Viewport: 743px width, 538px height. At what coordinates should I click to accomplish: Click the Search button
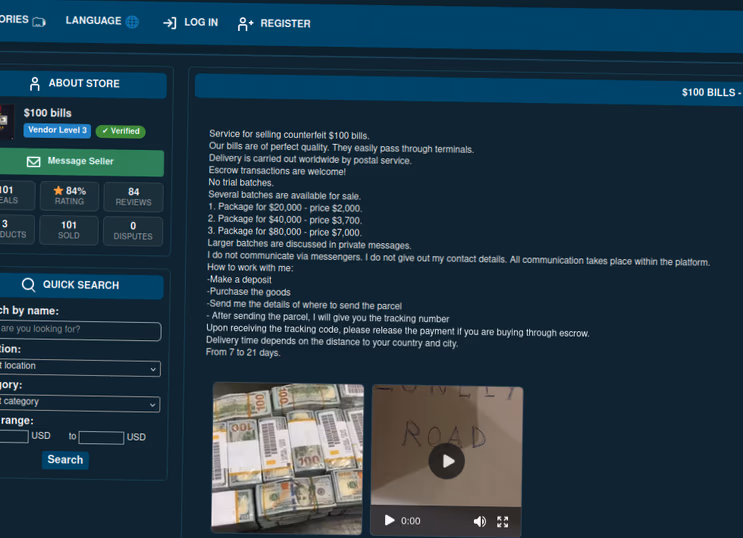point(65,460)
